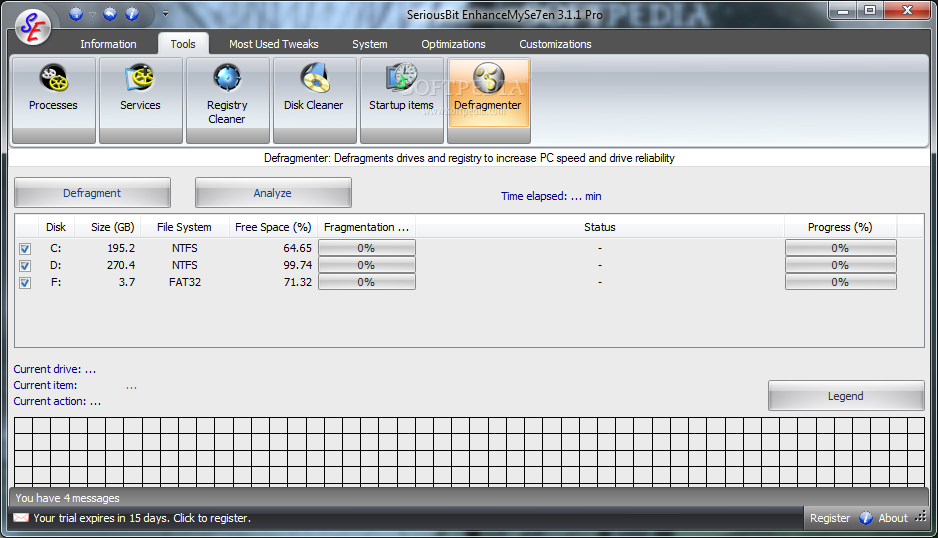Viewport: 938px width, 538px height.
Task: Open the Disk Cleaner tool
Action: 315,101
